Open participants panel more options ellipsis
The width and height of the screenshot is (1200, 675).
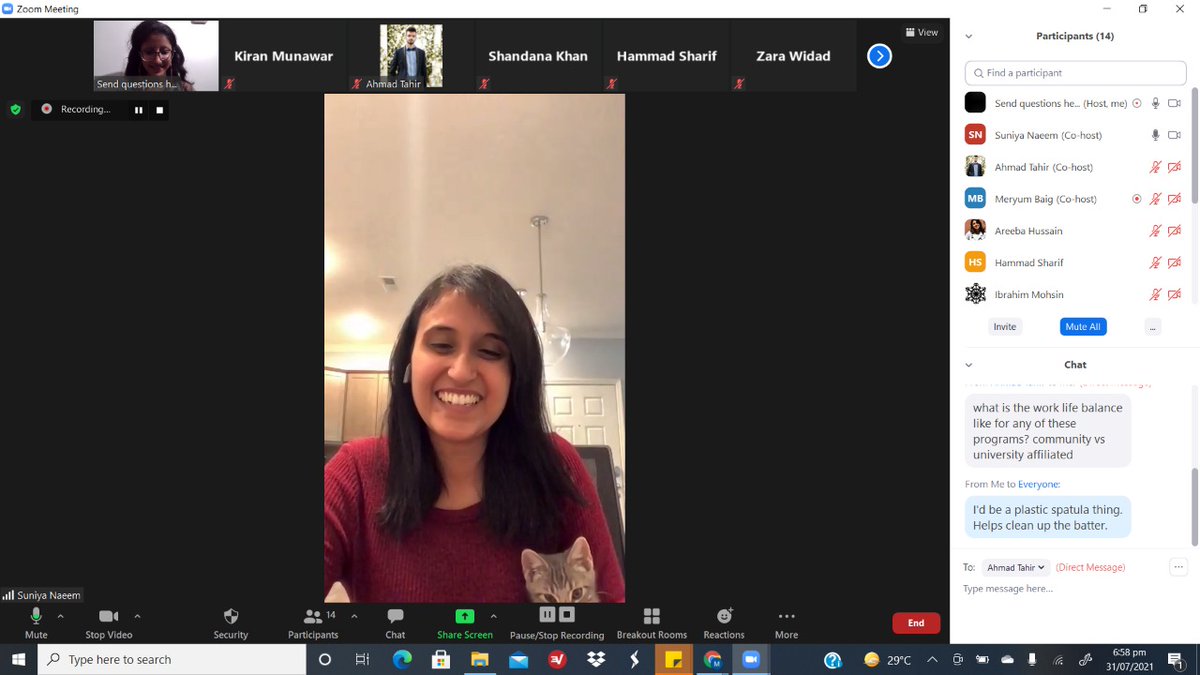click(x=1153, y=327)
